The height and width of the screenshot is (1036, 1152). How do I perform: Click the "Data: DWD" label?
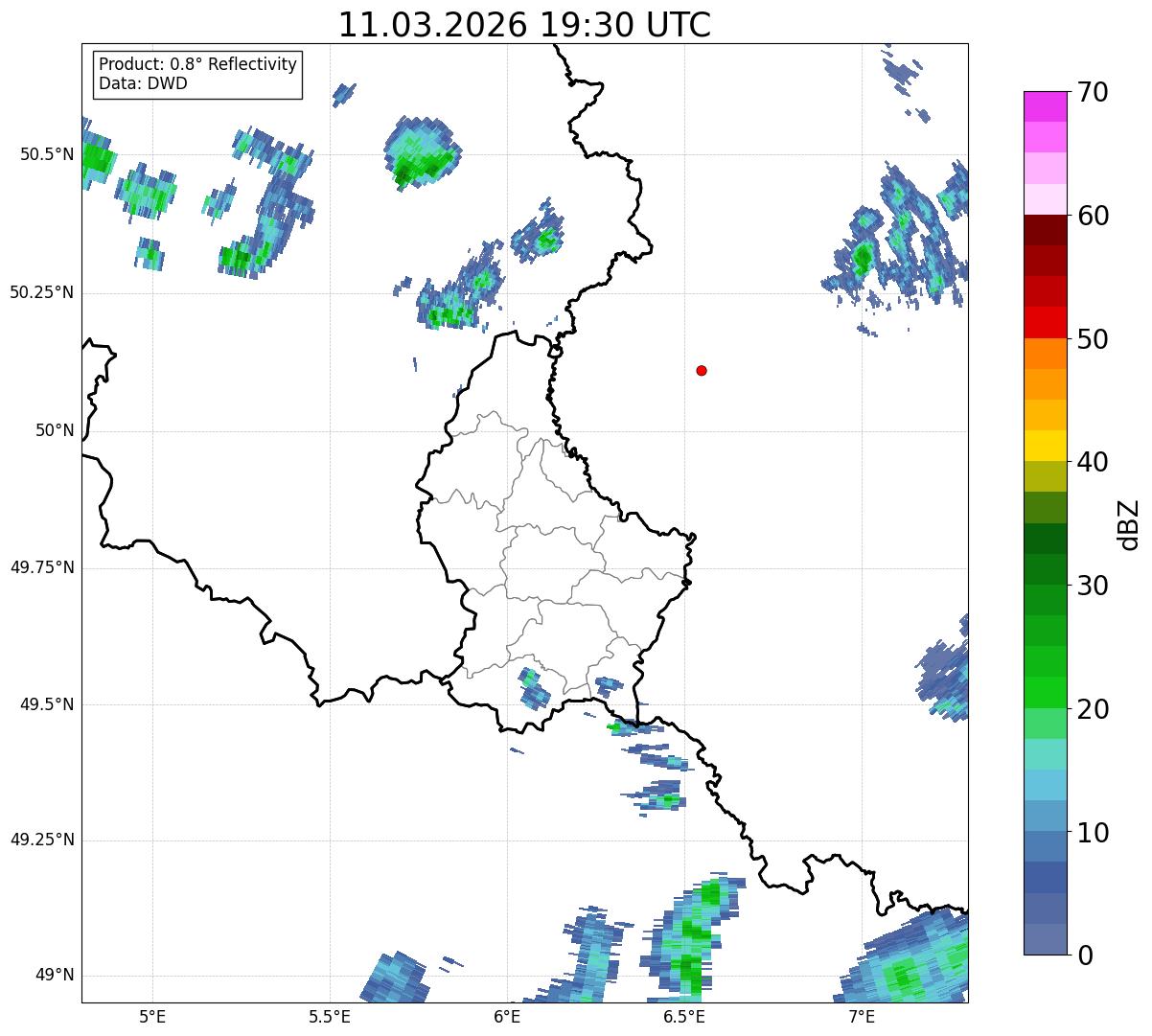click(x=143, y=83)
